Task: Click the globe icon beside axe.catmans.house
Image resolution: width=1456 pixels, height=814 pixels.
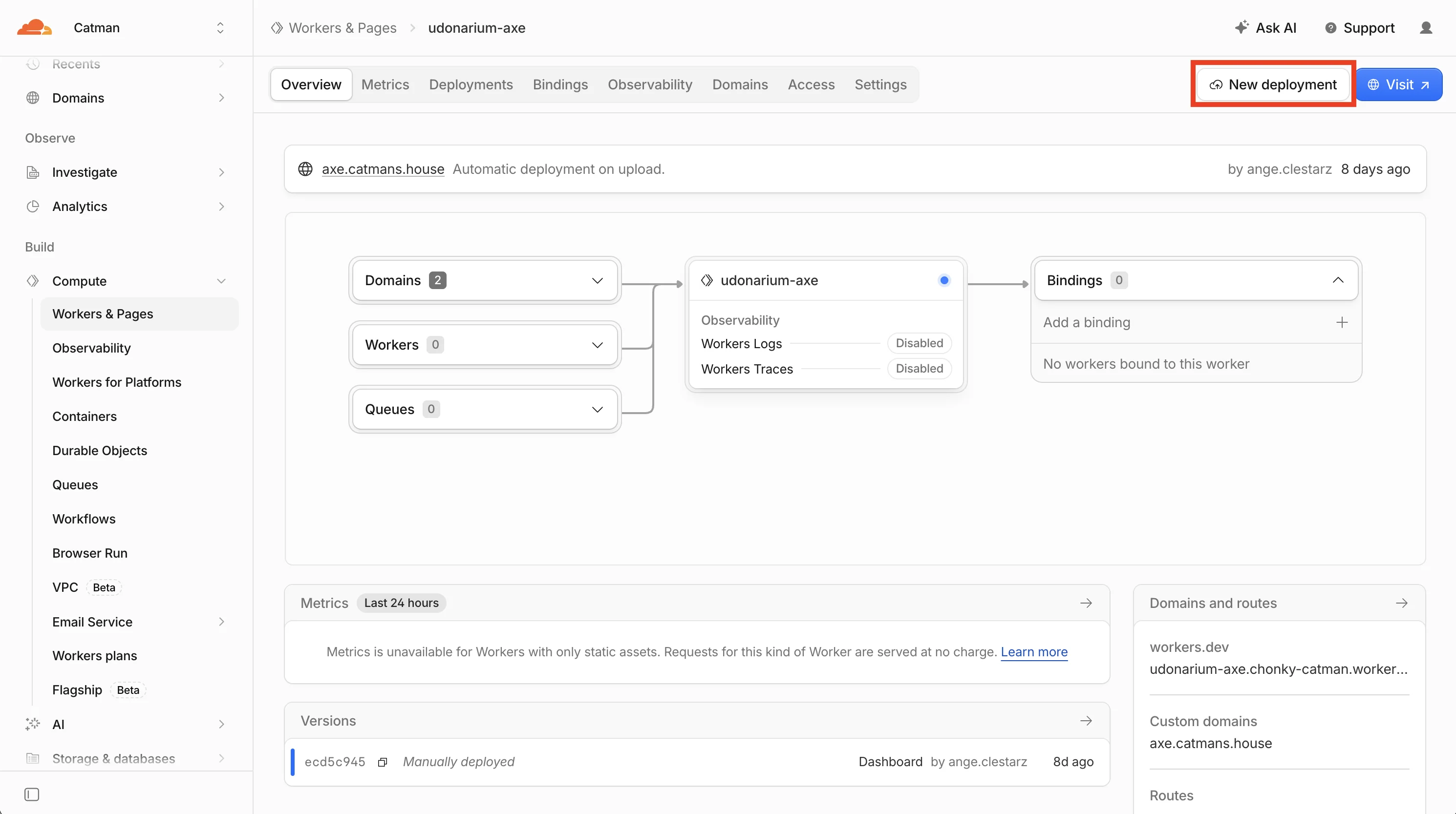Action: [x=305, y=169]
